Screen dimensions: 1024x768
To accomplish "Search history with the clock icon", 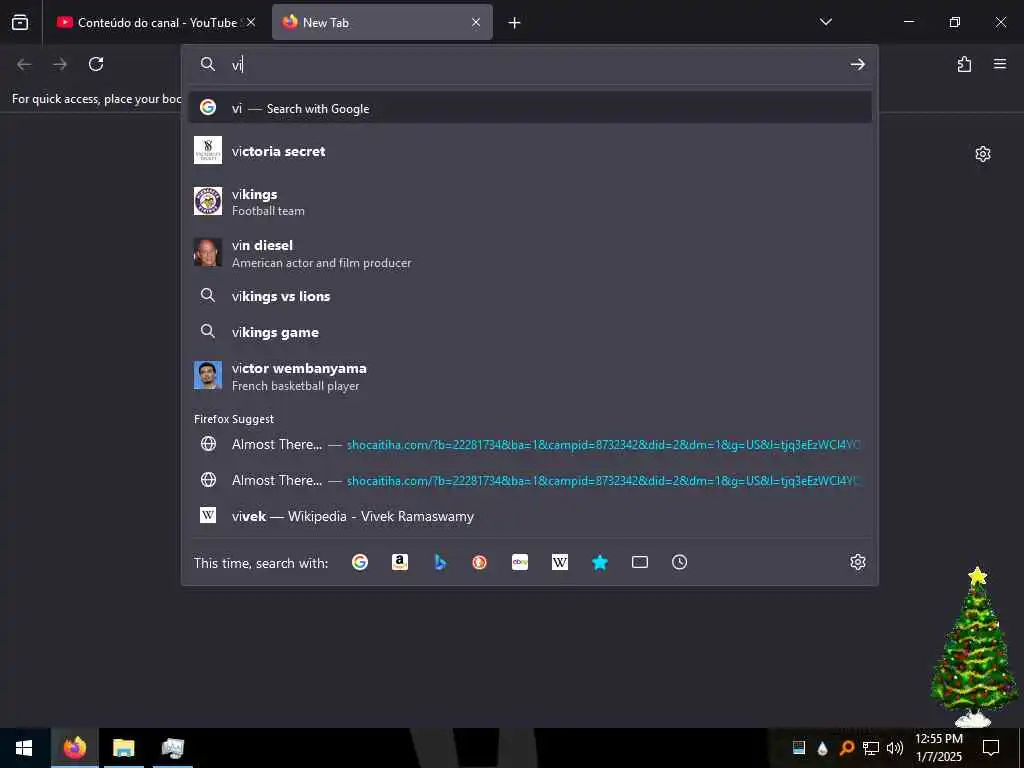I will [x=680, y=562].
